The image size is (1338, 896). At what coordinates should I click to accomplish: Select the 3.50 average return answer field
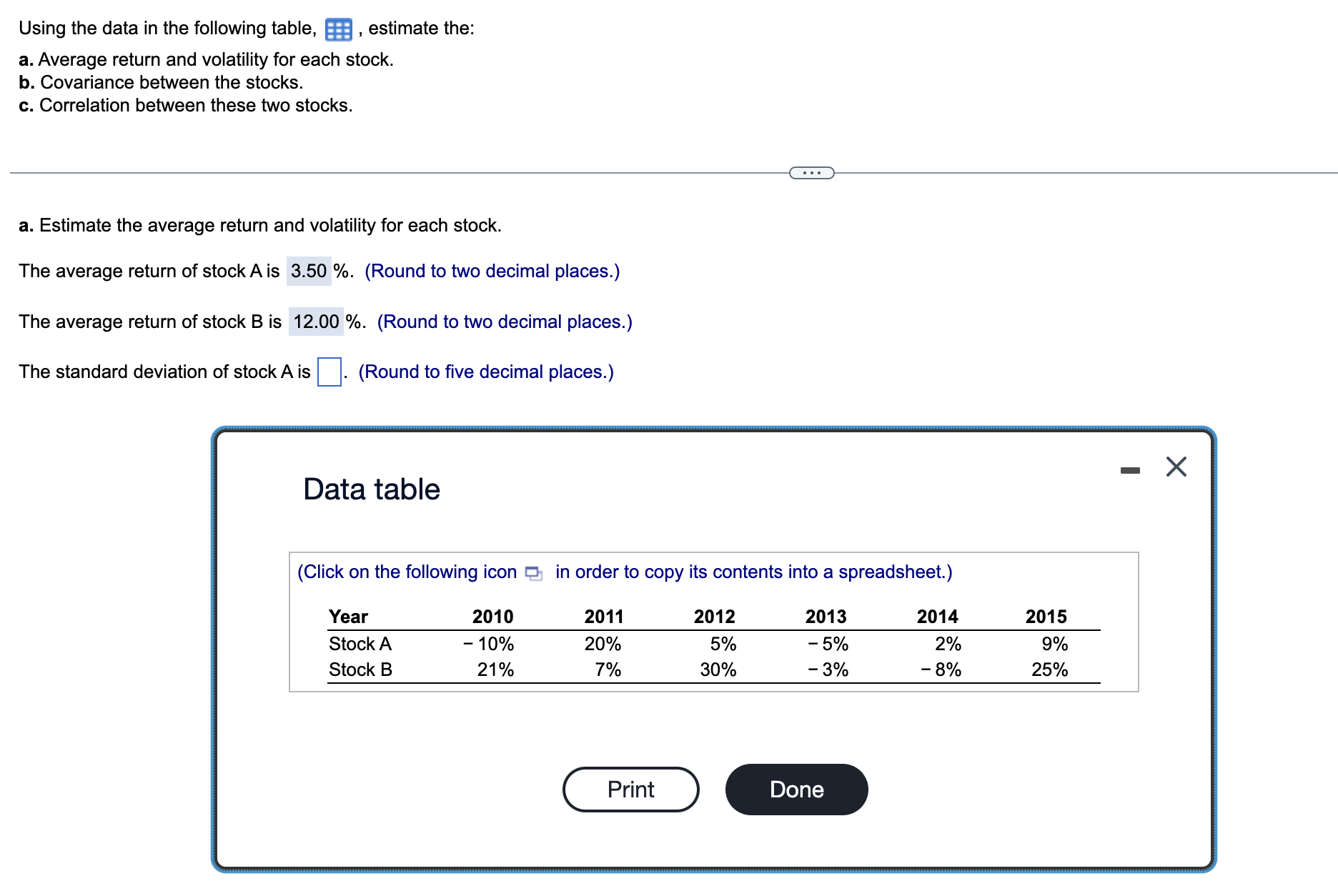click(x=308, y=272)
